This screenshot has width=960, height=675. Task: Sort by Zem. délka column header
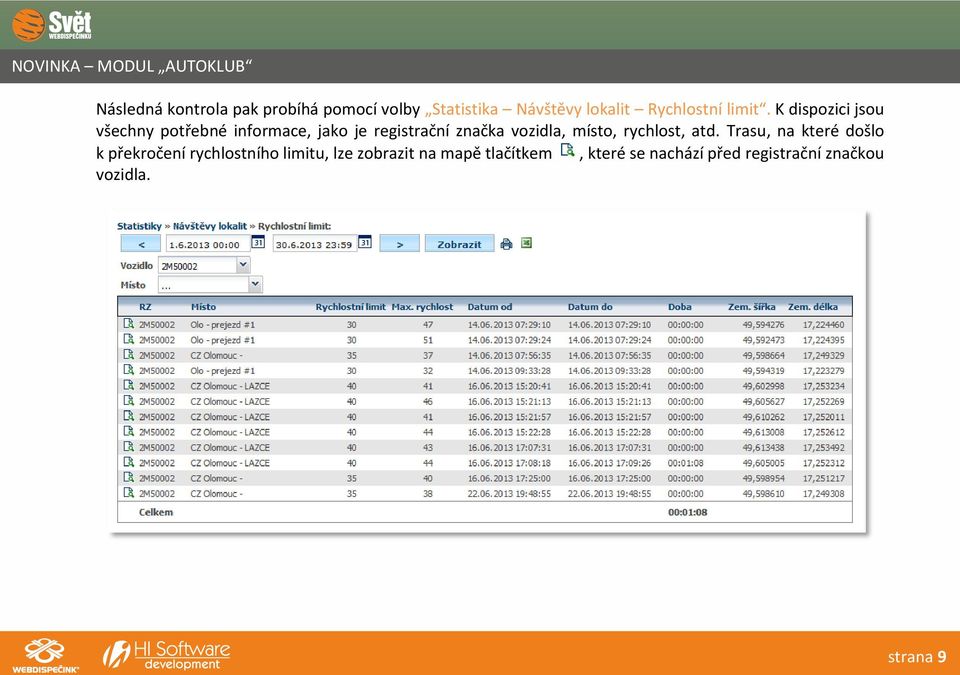[x=813, y=307]
